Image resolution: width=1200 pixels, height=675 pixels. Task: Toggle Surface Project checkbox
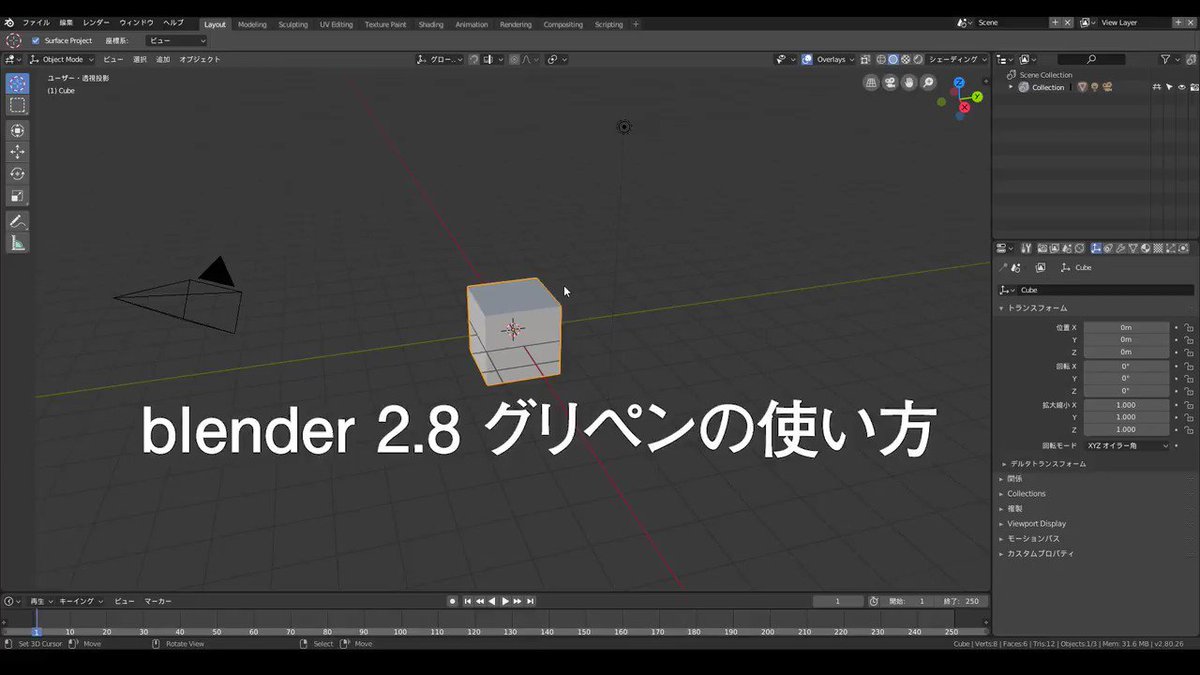36,41
